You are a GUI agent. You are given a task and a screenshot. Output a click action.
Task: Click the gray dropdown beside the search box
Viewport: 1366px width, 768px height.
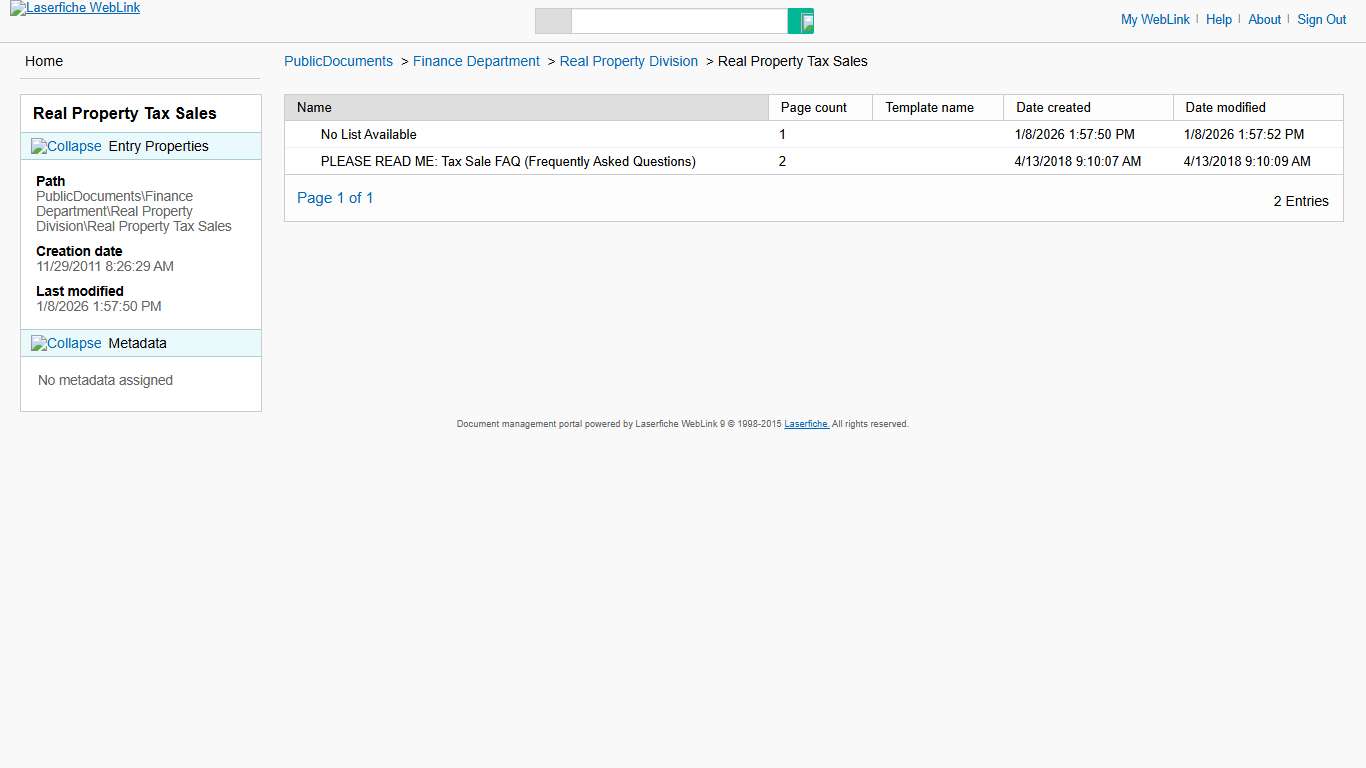[553, 20]
